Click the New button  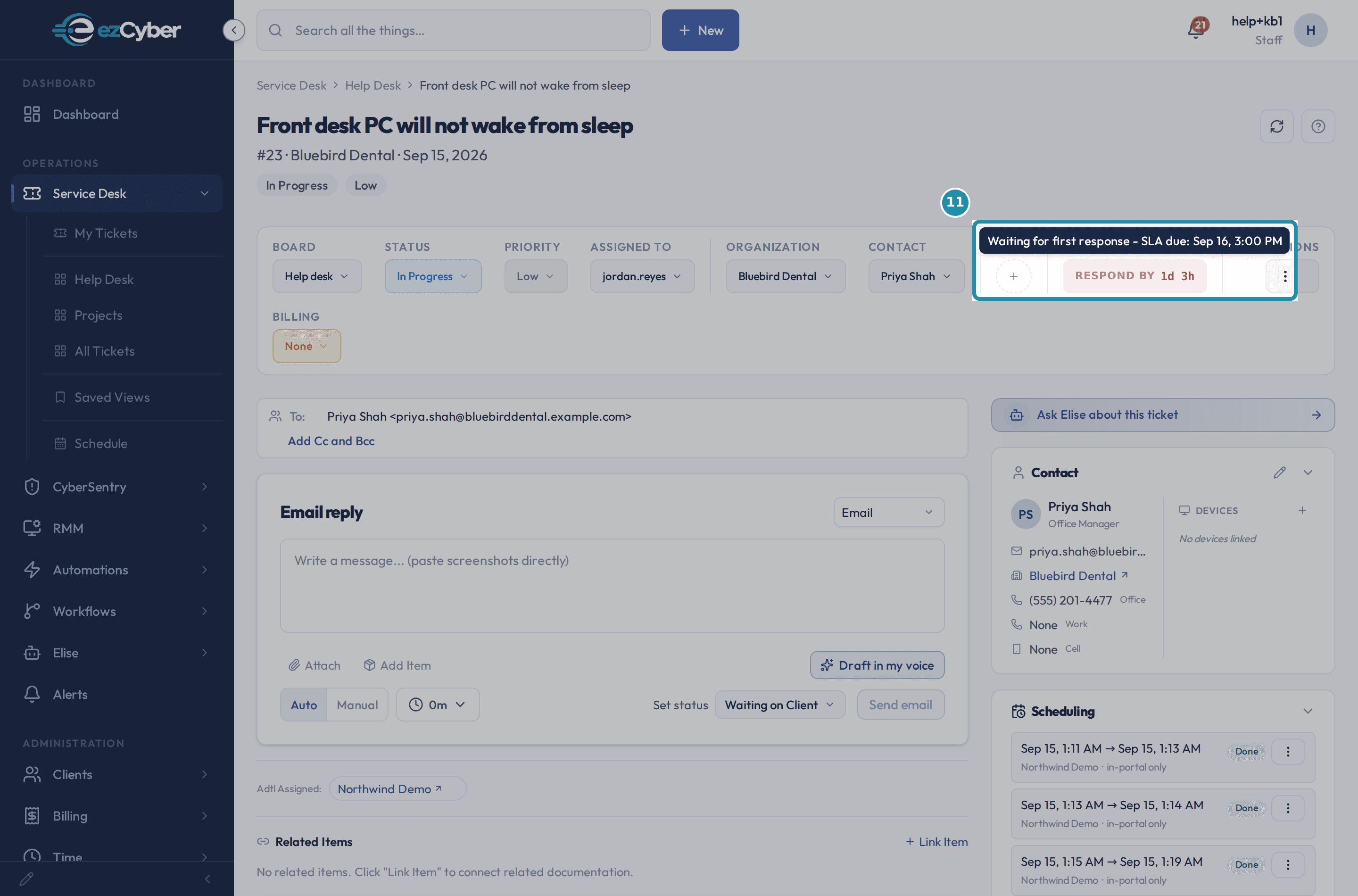pos(700,30)
